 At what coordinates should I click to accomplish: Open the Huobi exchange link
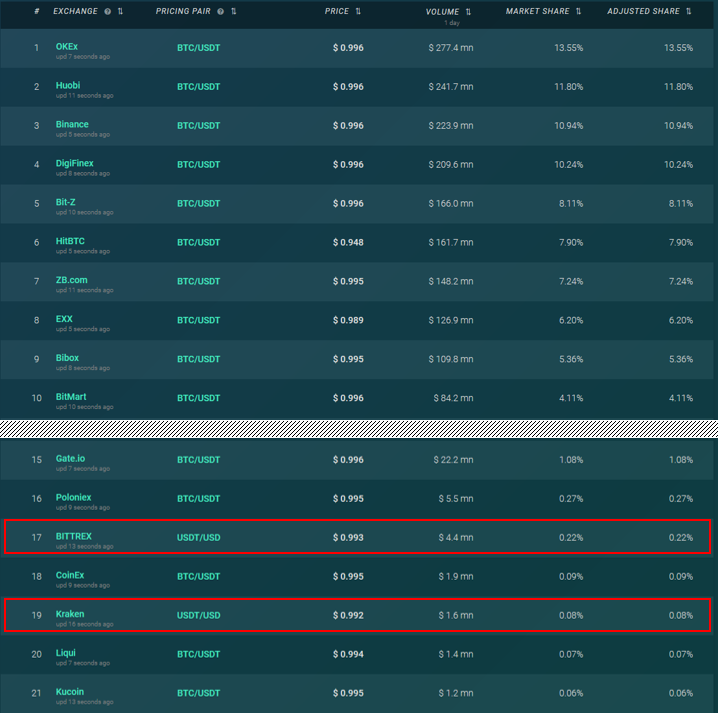(x=68, y=86)
